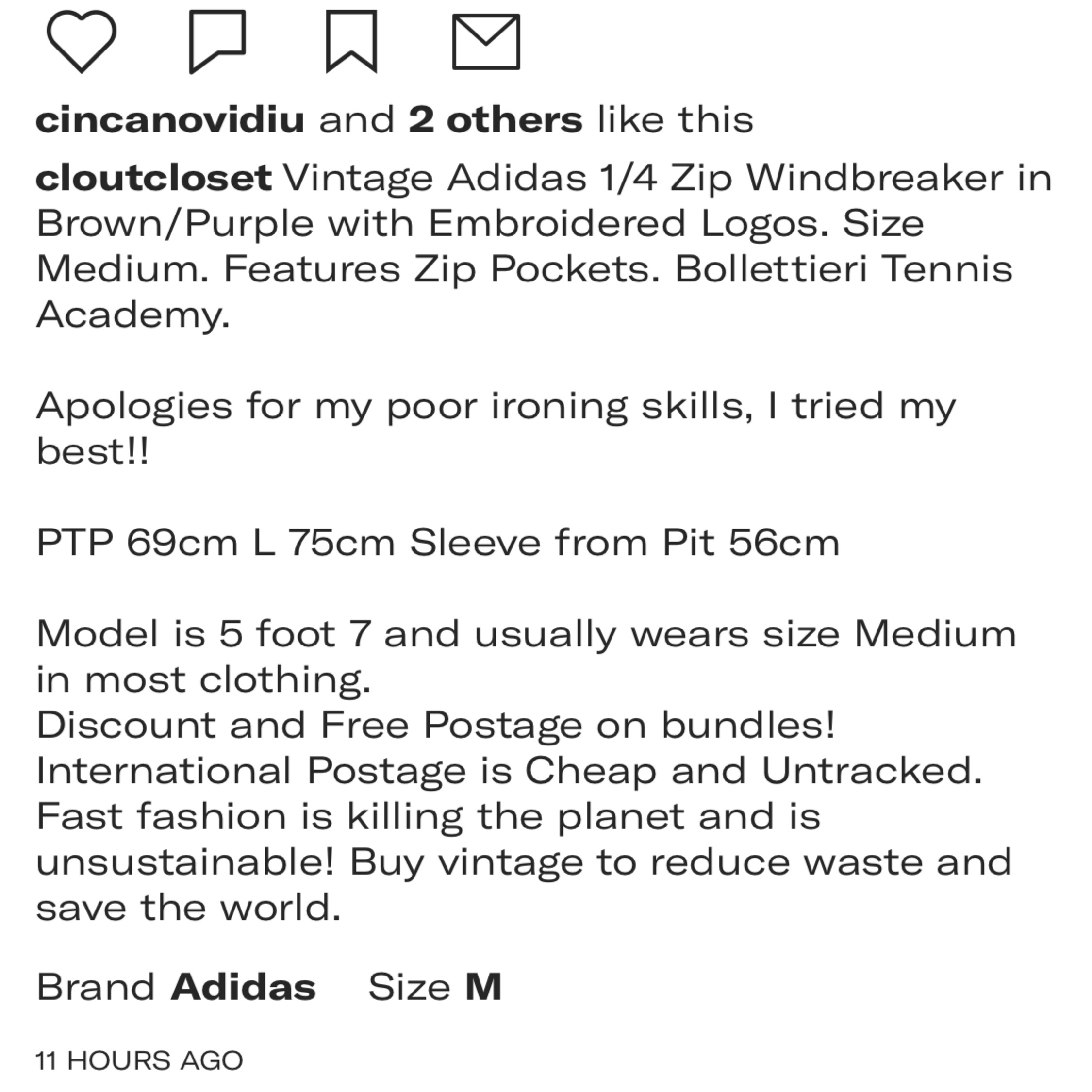1092x1092 pixels.
Task: Browse the Adidas brand link
Action: point(243,987)
